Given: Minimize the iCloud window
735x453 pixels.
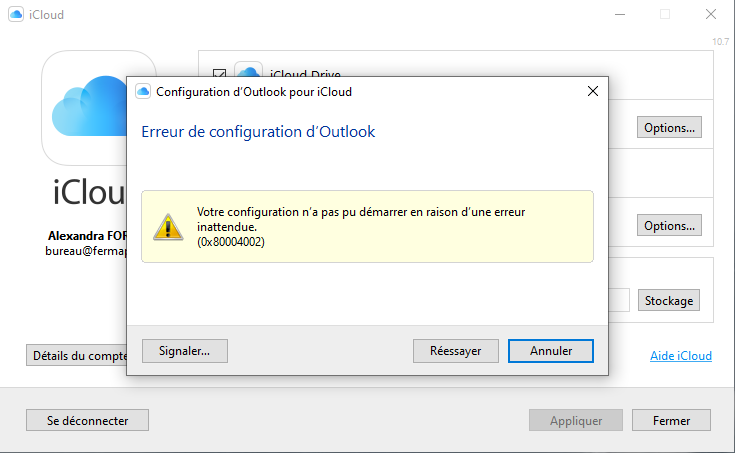Looking at the screenshot, I should click(x=620, y=14).
